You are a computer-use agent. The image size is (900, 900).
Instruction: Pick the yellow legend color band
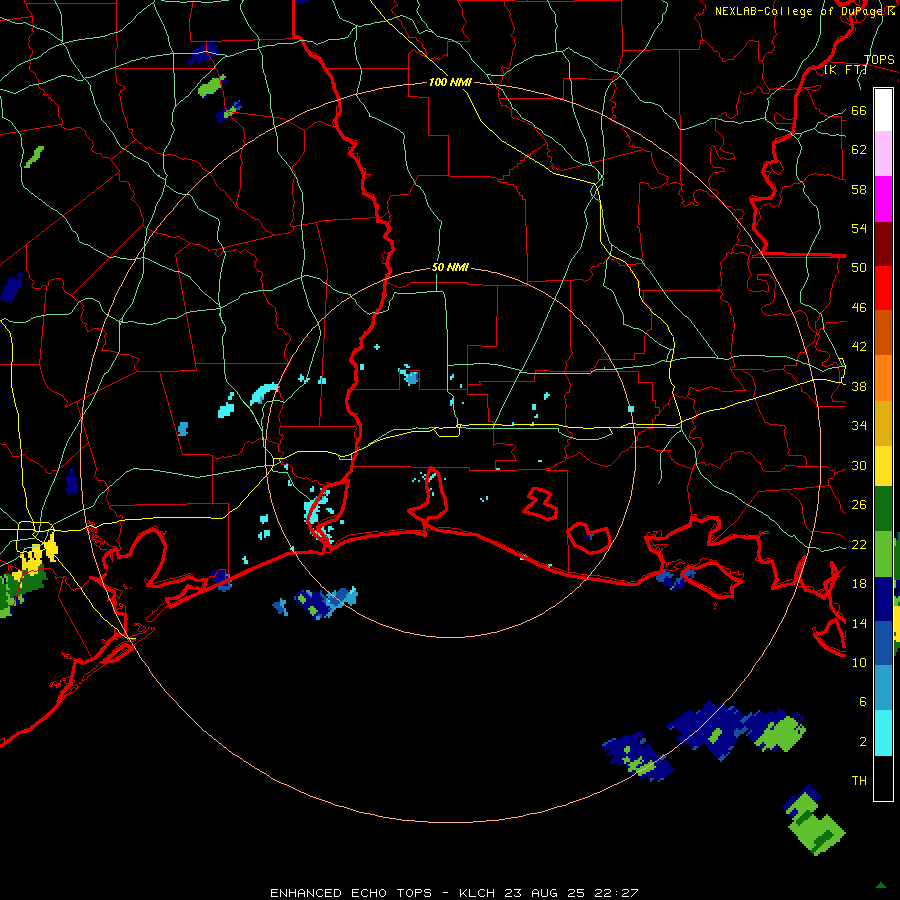pyautogui.click(x=883, y=466)
